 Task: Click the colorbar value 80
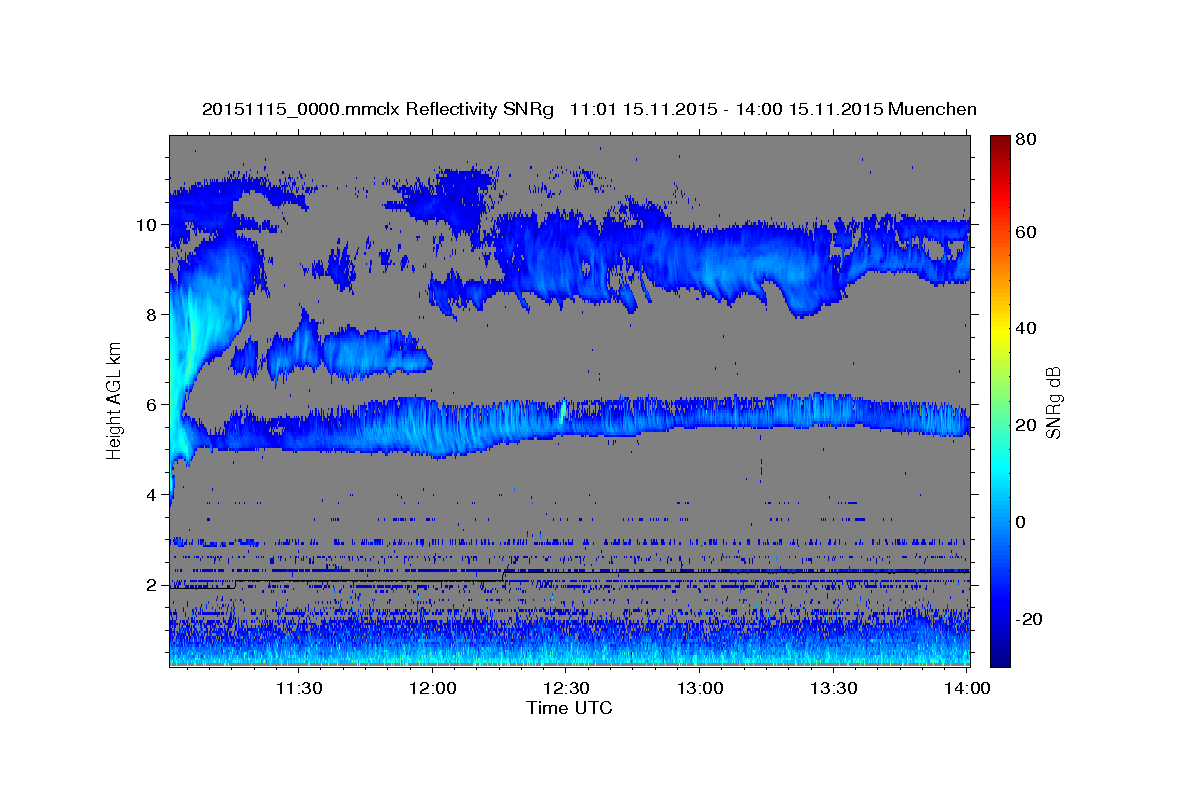click(1025, 139)
